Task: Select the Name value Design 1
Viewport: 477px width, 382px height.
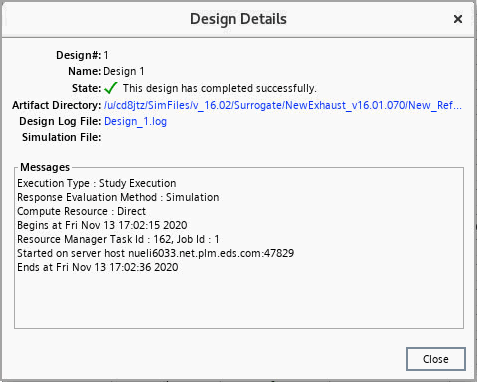Action: pyautogui.click(x=124, y=71)
